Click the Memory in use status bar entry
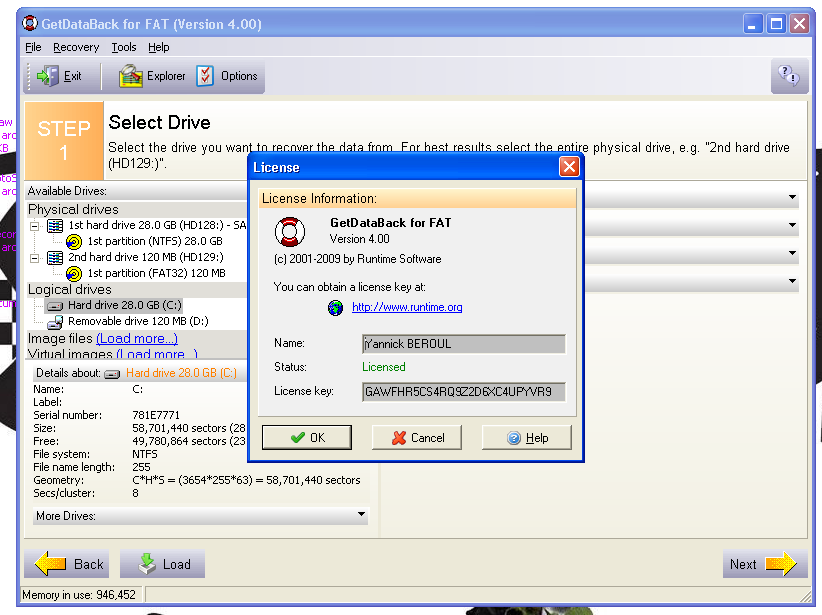The width and height of the screenshot is (822, 615). 79,595
